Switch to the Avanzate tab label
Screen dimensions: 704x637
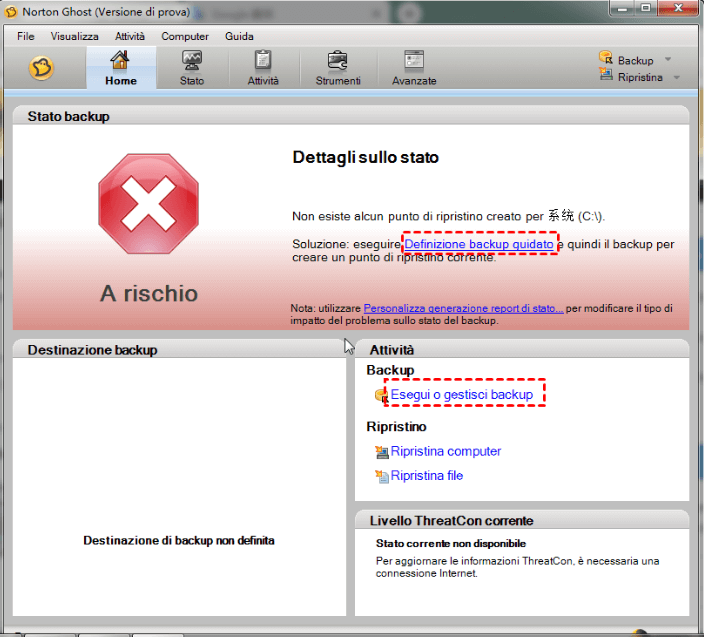click(x=414, y=81)
